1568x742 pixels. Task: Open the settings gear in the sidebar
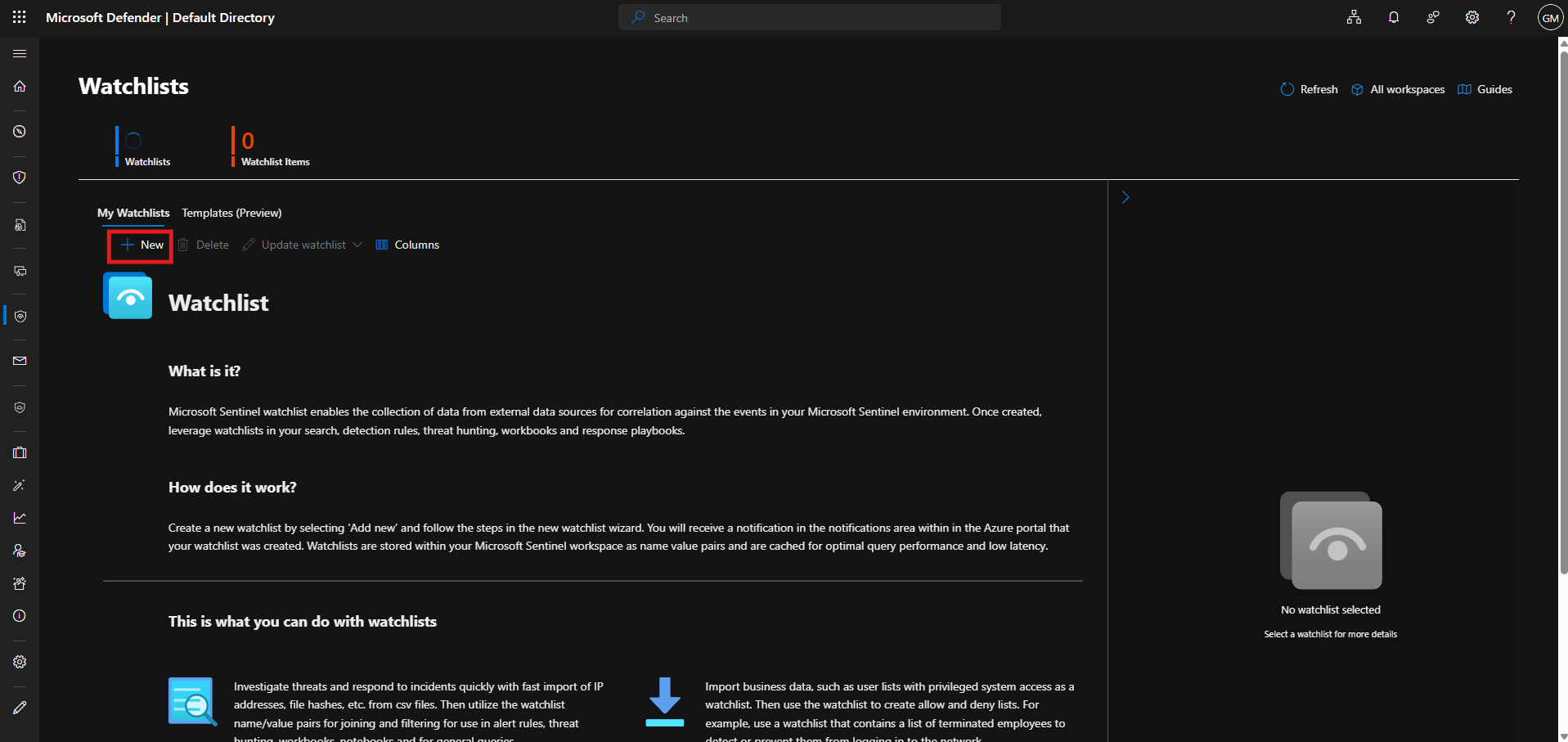(x=20, y=662)
